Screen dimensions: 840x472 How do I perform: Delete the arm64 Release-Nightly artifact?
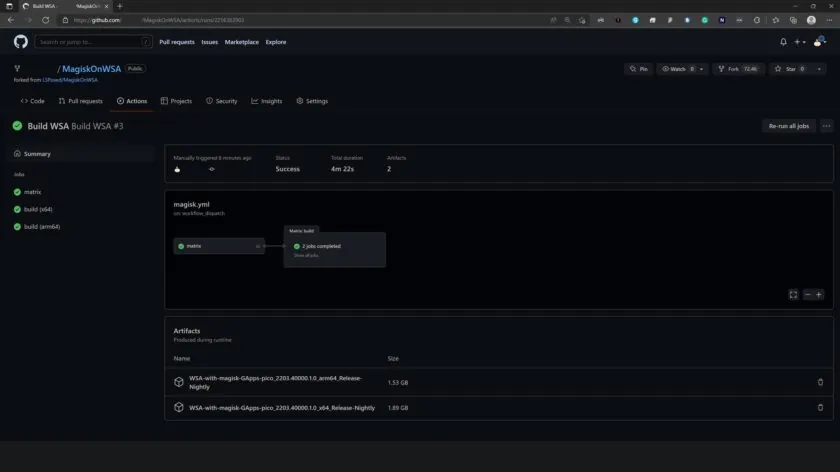(x=820, y=382)
